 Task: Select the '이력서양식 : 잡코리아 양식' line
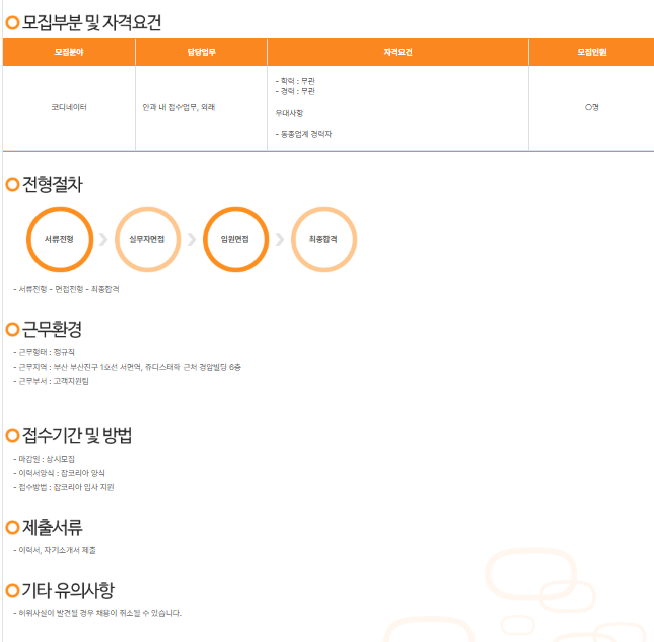coord(59,473)
